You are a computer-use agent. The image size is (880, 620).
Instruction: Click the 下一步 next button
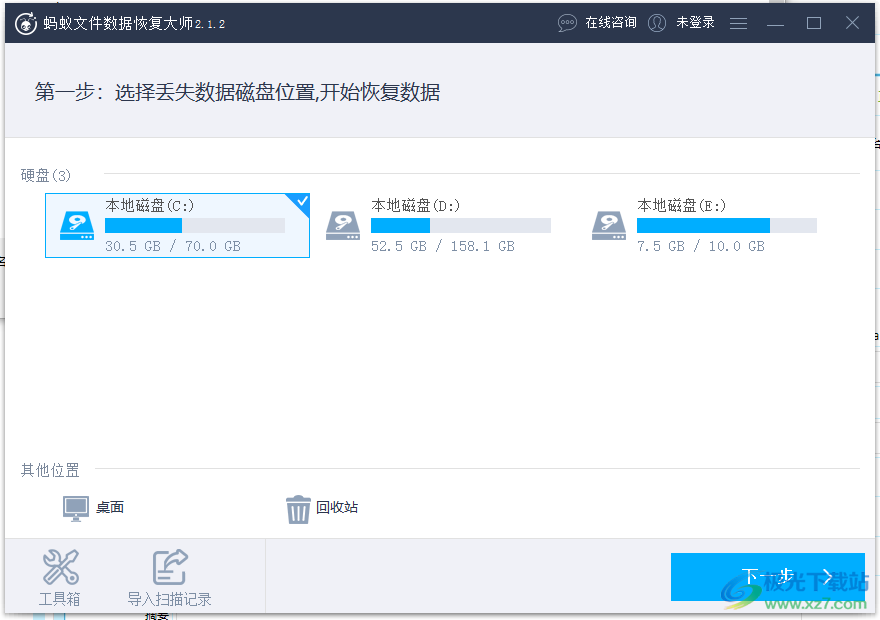tap(768, 577)
